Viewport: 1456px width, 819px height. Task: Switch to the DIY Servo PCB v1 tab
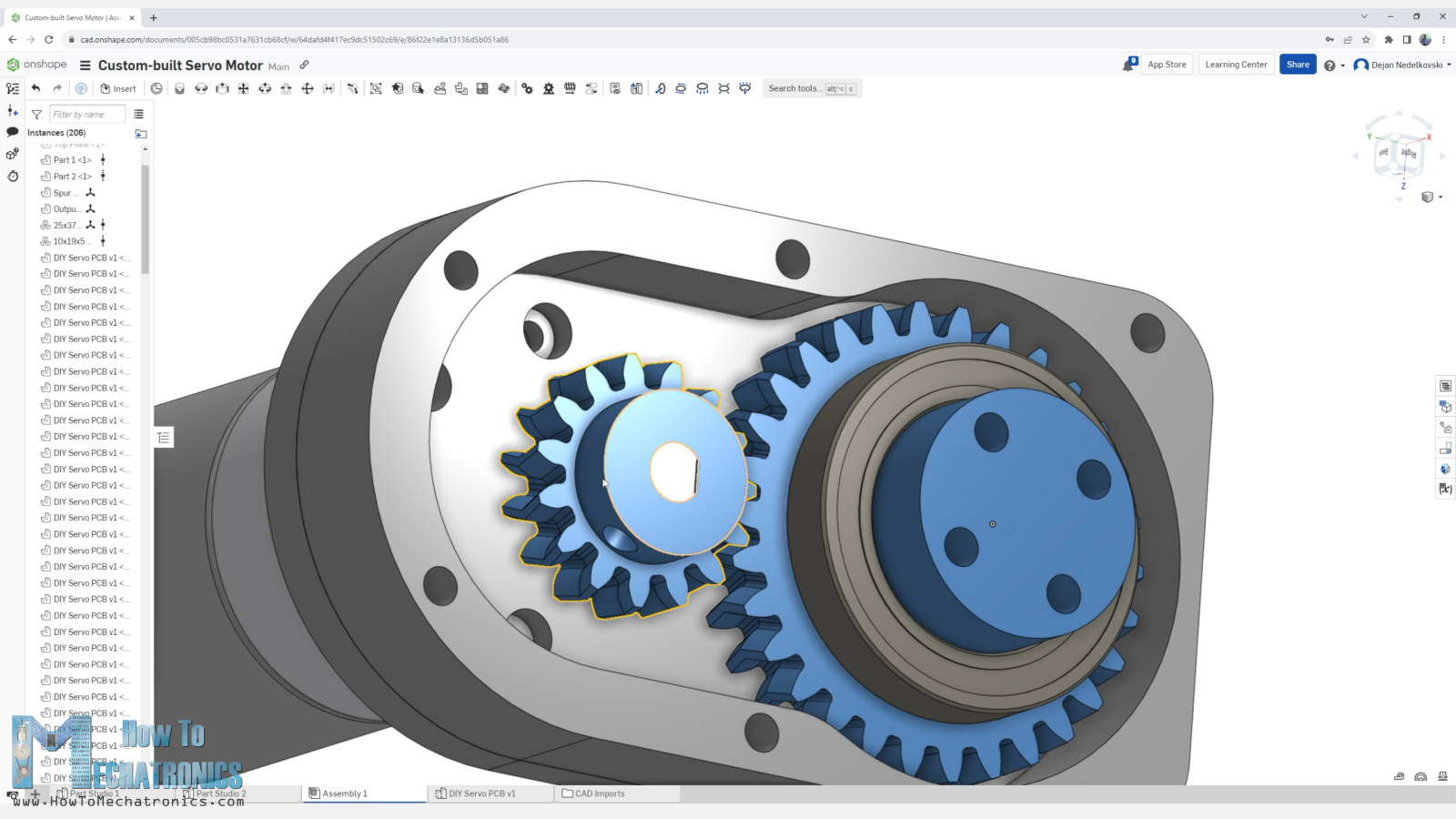481,794
